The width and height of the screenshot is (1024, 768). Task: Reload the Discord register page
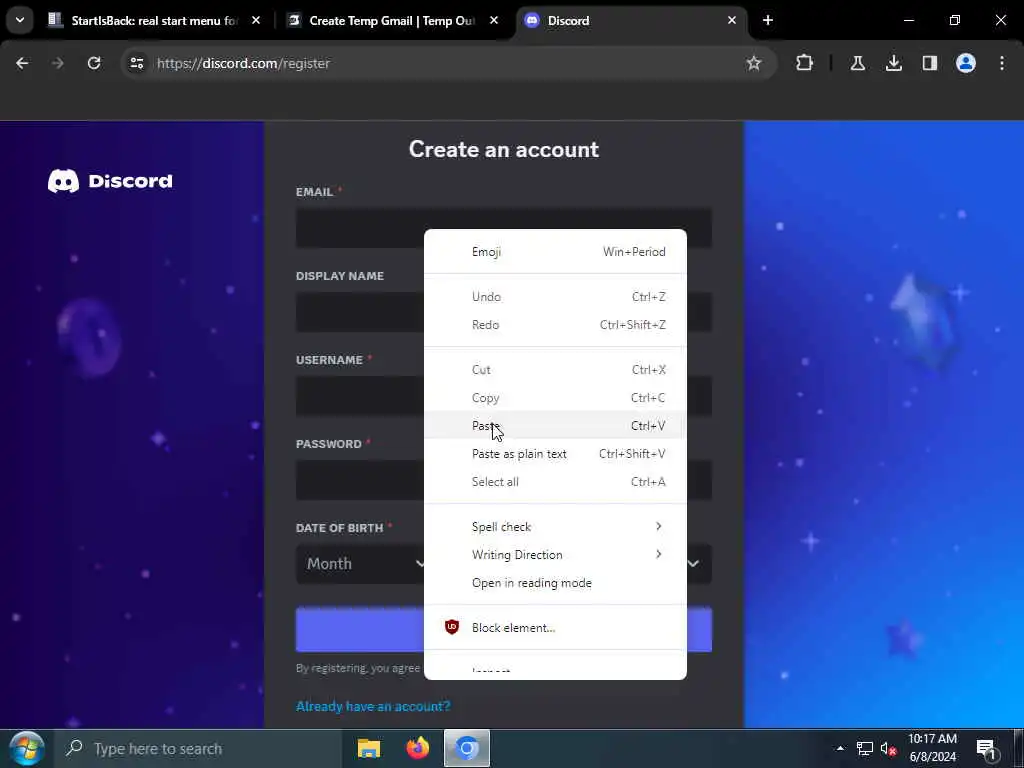point(94,63)
